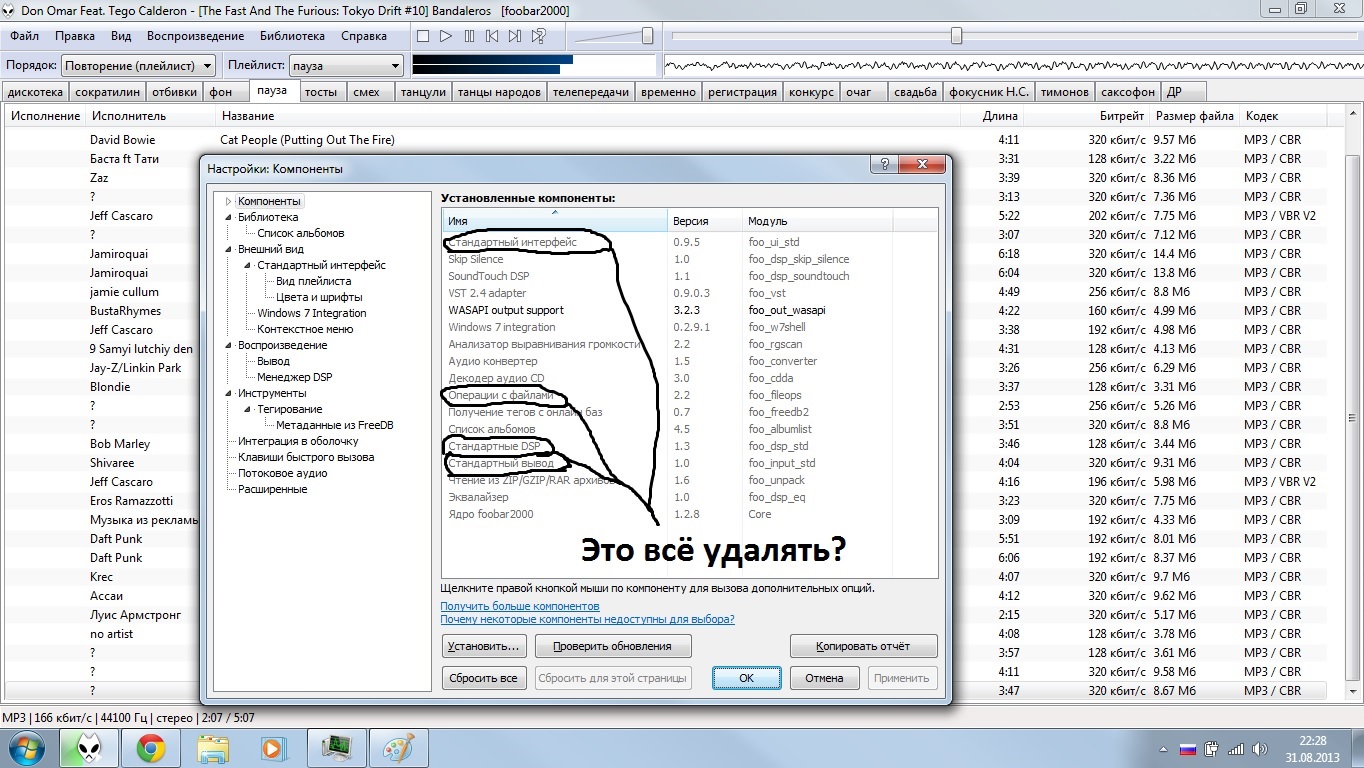Open the Windows Start menu

point(25,748)
